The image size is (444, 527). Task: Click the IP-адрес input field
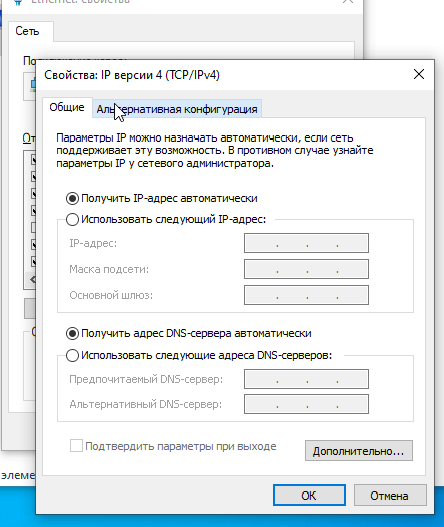(x=306, y=243)
